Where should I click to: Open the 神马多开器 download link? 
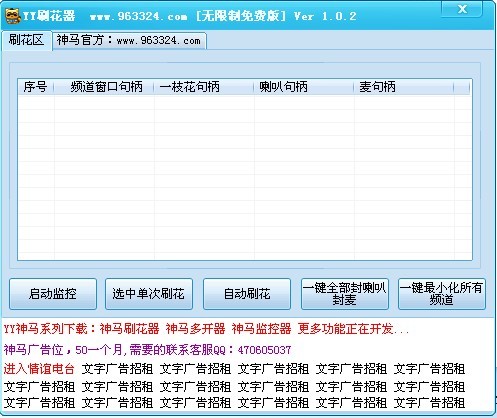pyautogui.click(x=195, y=329)
